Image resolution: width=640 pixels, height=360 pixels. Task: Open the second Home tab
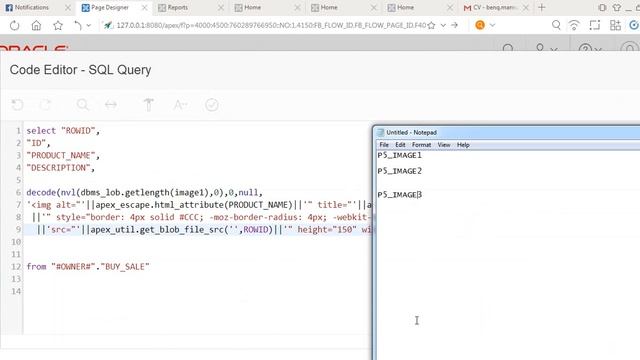click(x=329, y=7)
